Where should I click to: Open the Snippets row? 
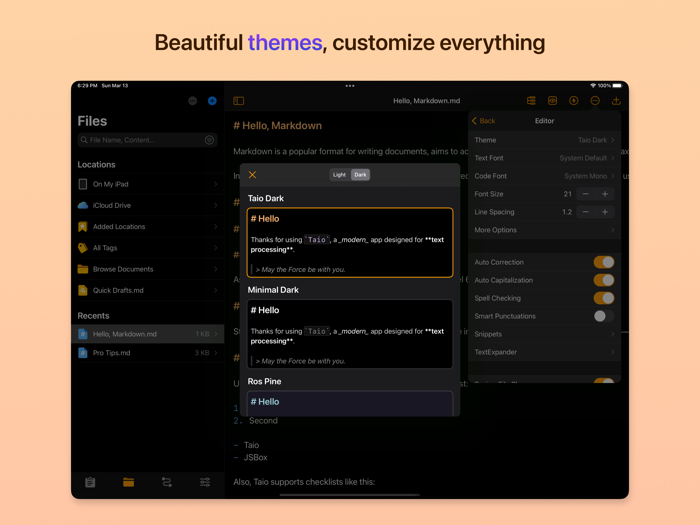[545, 334]
